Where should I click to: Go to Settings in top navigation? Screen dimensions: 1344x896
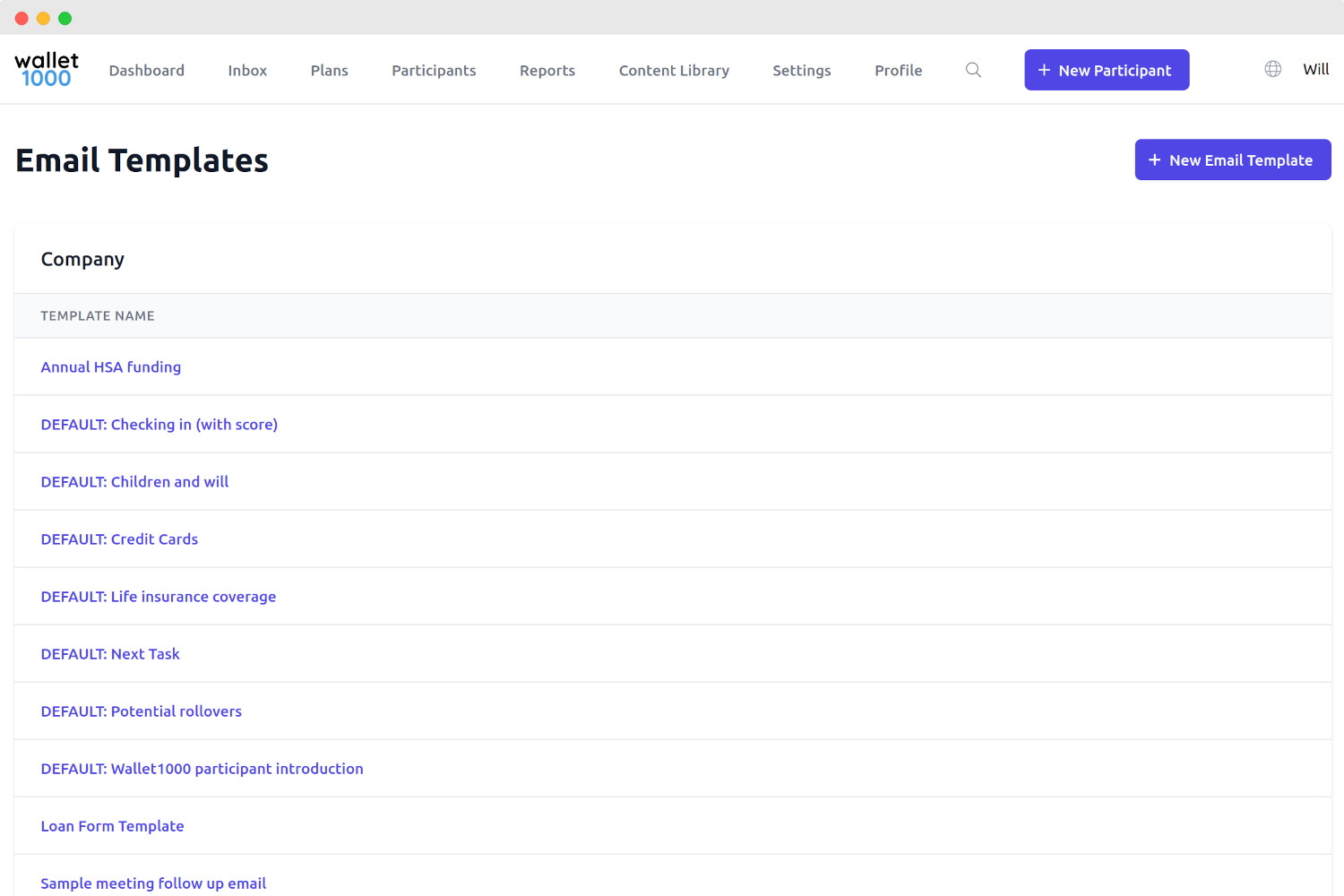pyautogui.click(x=802, y=70)
